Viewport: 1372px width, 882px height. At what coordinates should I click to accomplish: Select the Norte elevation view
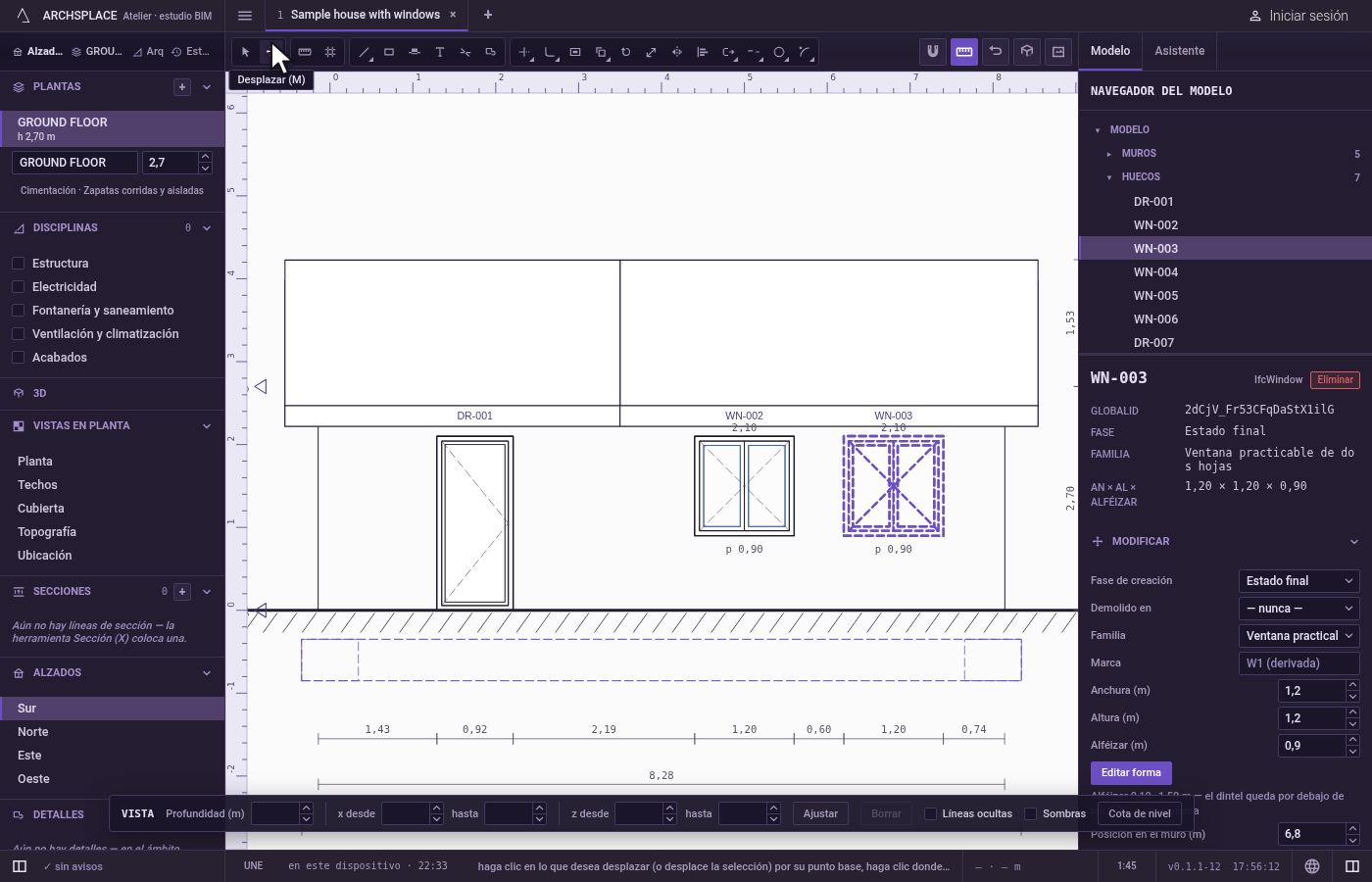tap(113, 732)
